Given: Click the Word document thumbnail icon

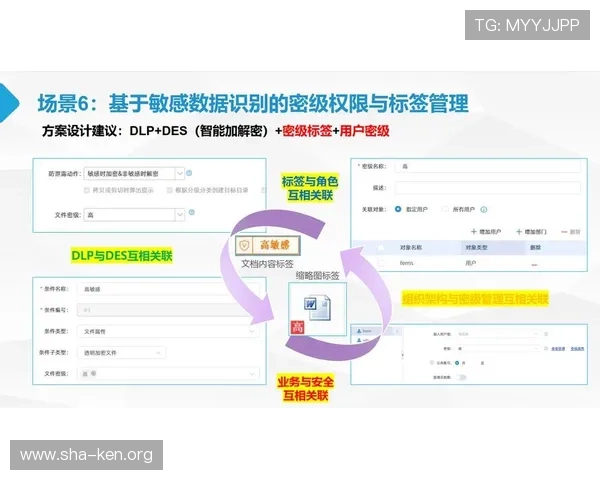Looking at the screenshot, I should coord(317,307).
